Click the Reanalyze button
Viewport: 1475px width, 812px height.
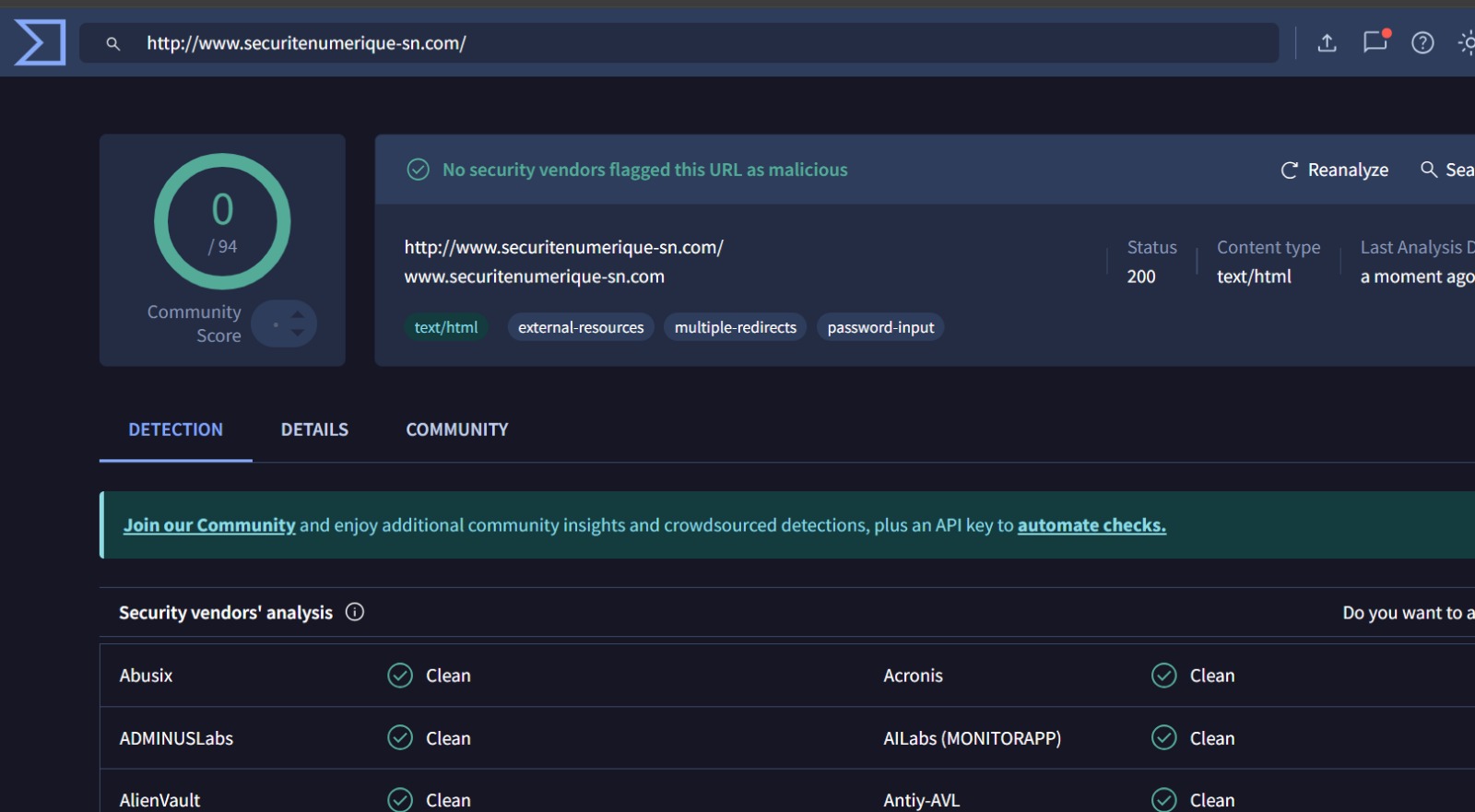click(1334, 170)
